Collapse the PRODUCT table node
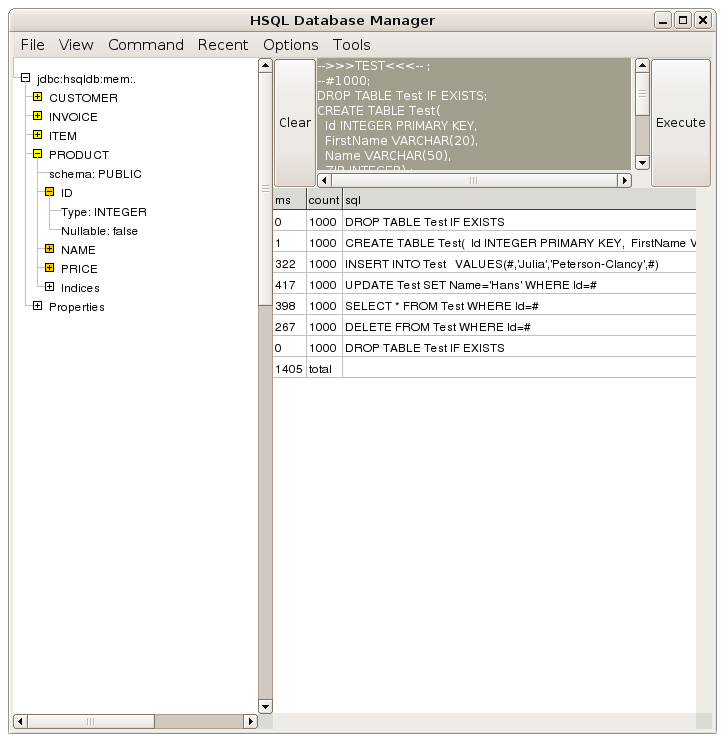The width and height of the screenshot is (725, 742). (x=37, y=154)
